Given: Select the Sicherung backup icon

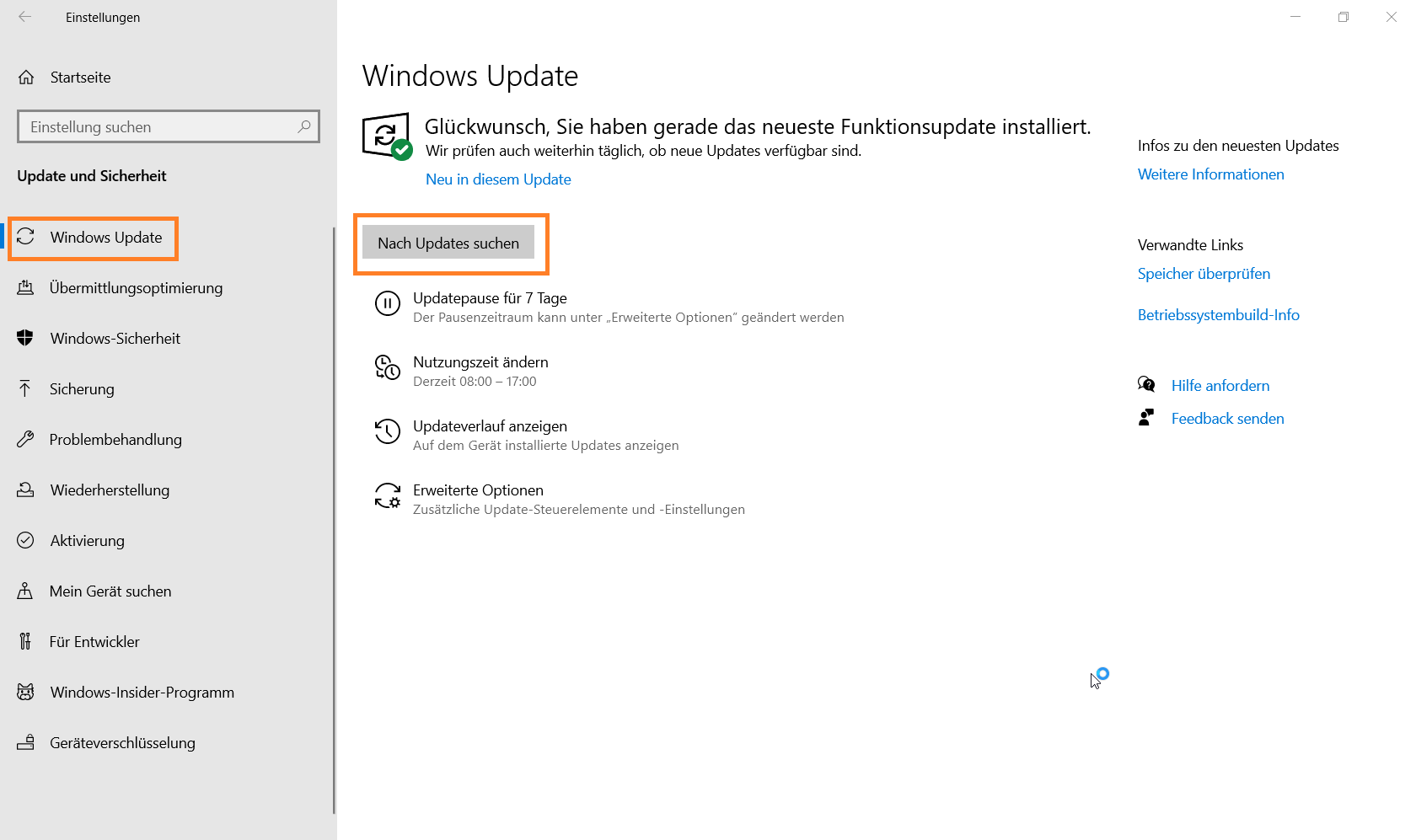Looking at the screenshot, I should coord(26,388).
